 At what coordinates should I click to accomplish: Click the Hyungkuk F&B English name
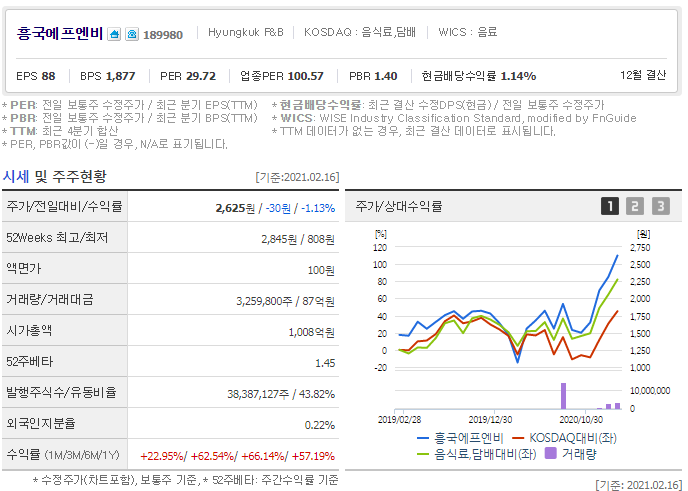tap(246, 32)
